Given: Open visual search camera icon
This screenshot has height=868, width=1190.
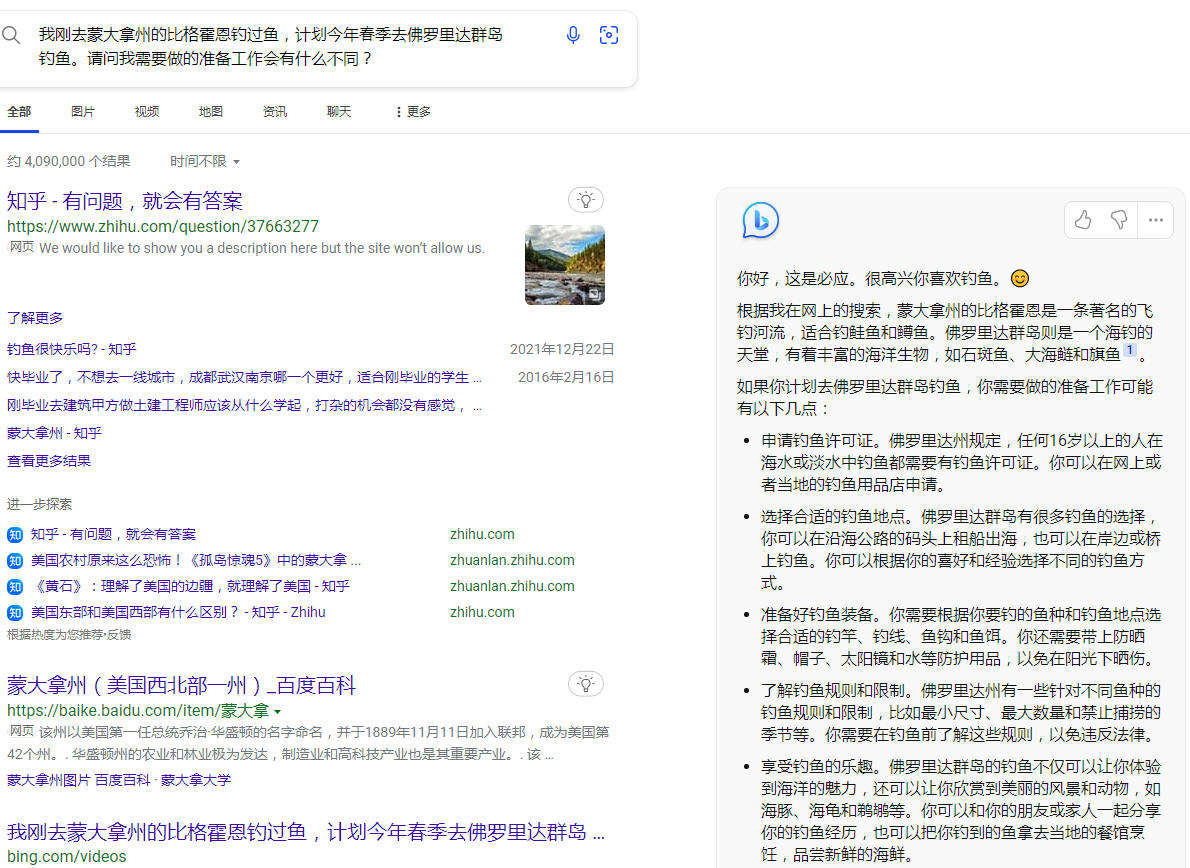Looking at the screenshot, I should click(x=609, y=35).
